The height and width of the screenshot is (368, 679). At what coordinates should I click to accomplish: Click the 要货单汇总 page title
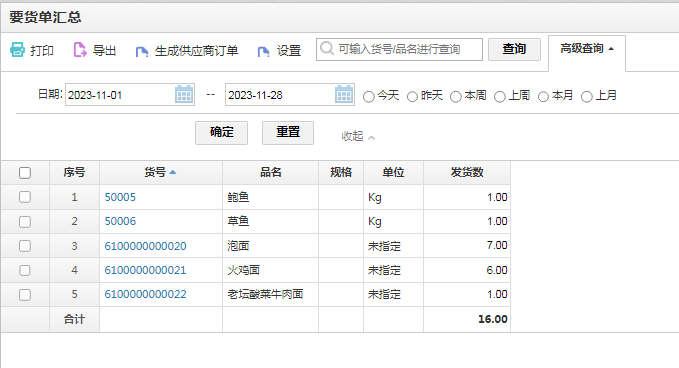(45, 17)
